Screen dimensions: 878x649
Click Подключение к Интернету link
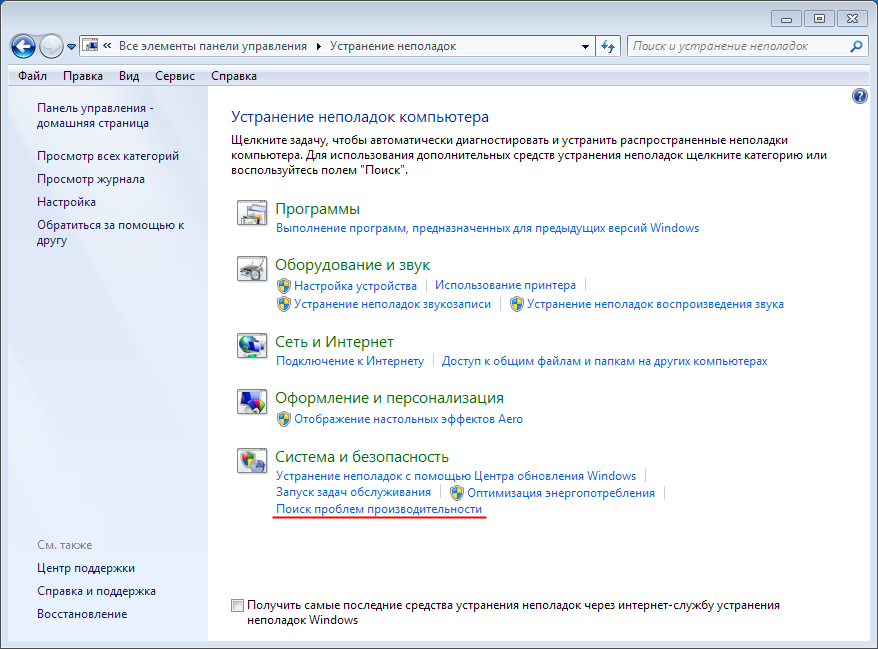tap(350, 361)
